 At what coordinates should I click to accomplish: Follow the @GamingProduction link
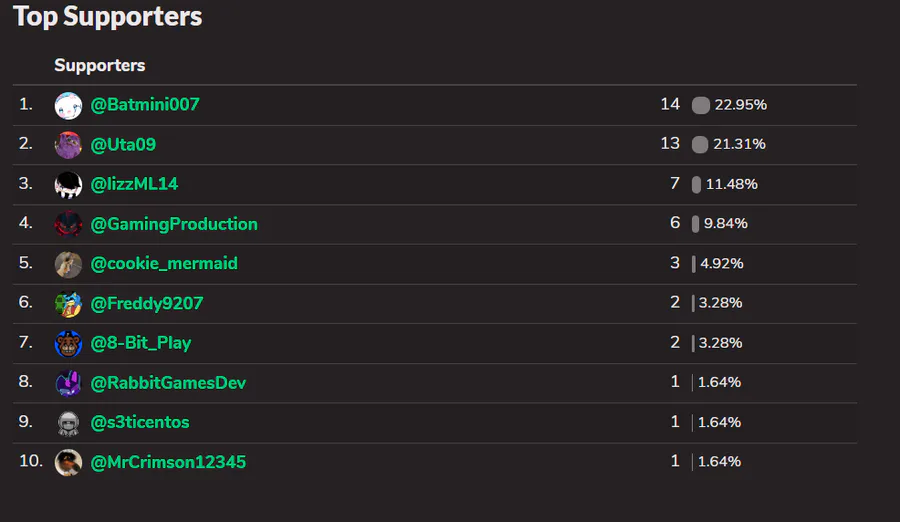(x=174, y=224)
